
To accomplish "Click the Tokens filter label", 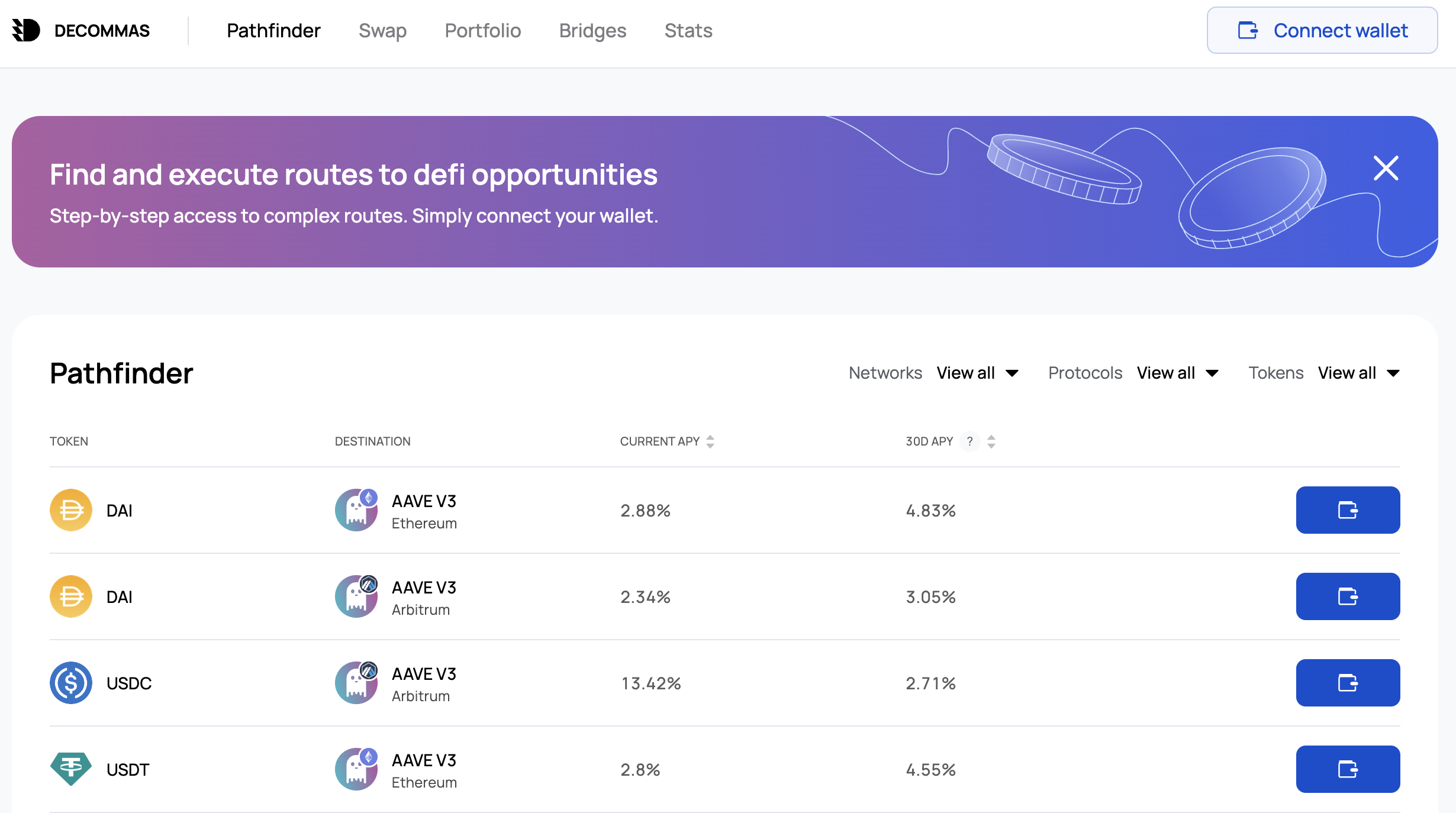I will coord(1275,373).
